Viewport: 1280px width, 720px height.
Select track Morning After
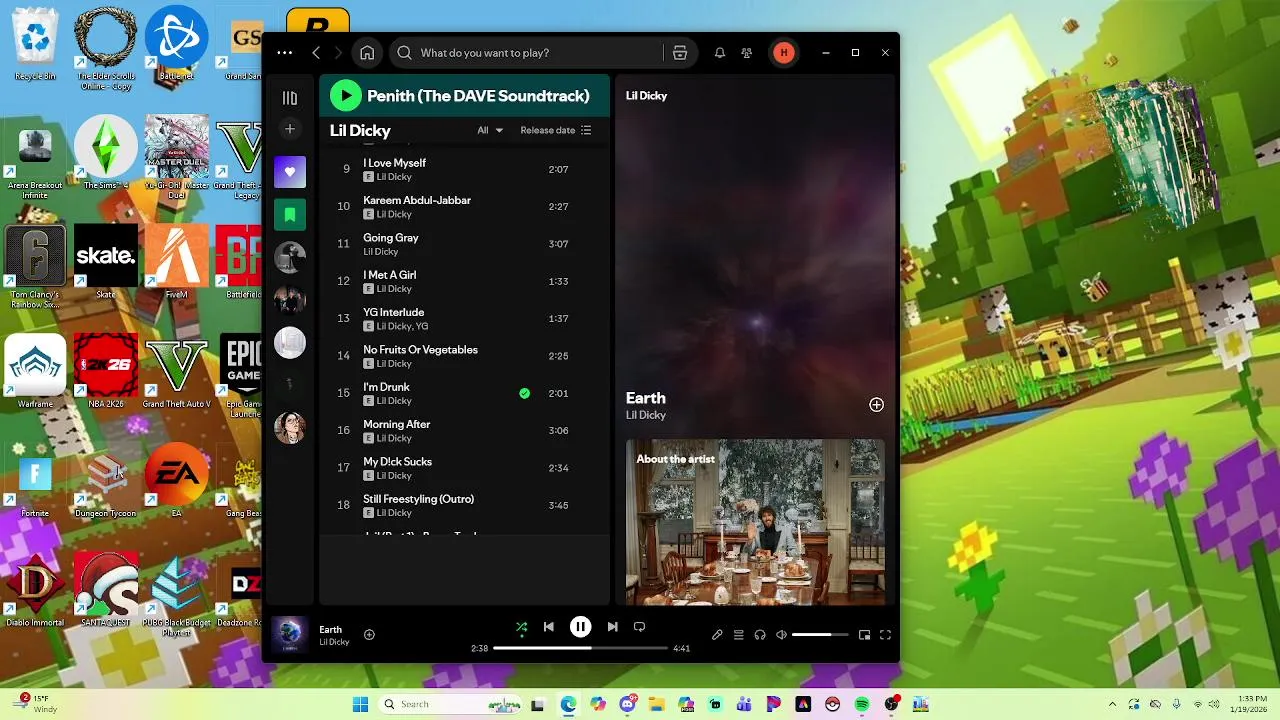coord(464,431)
